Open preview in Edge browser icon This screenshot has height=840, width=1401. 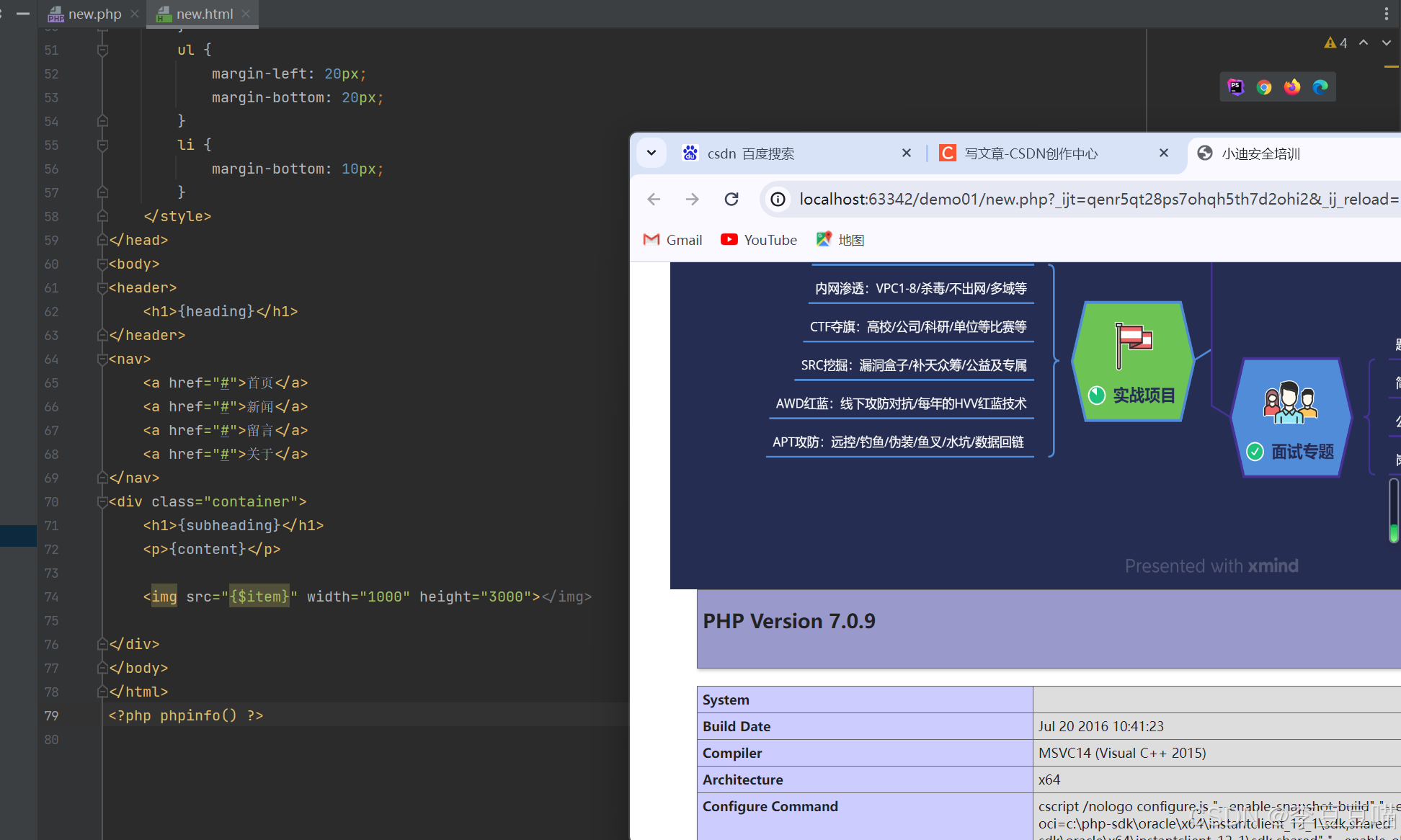pos(1320,87)
